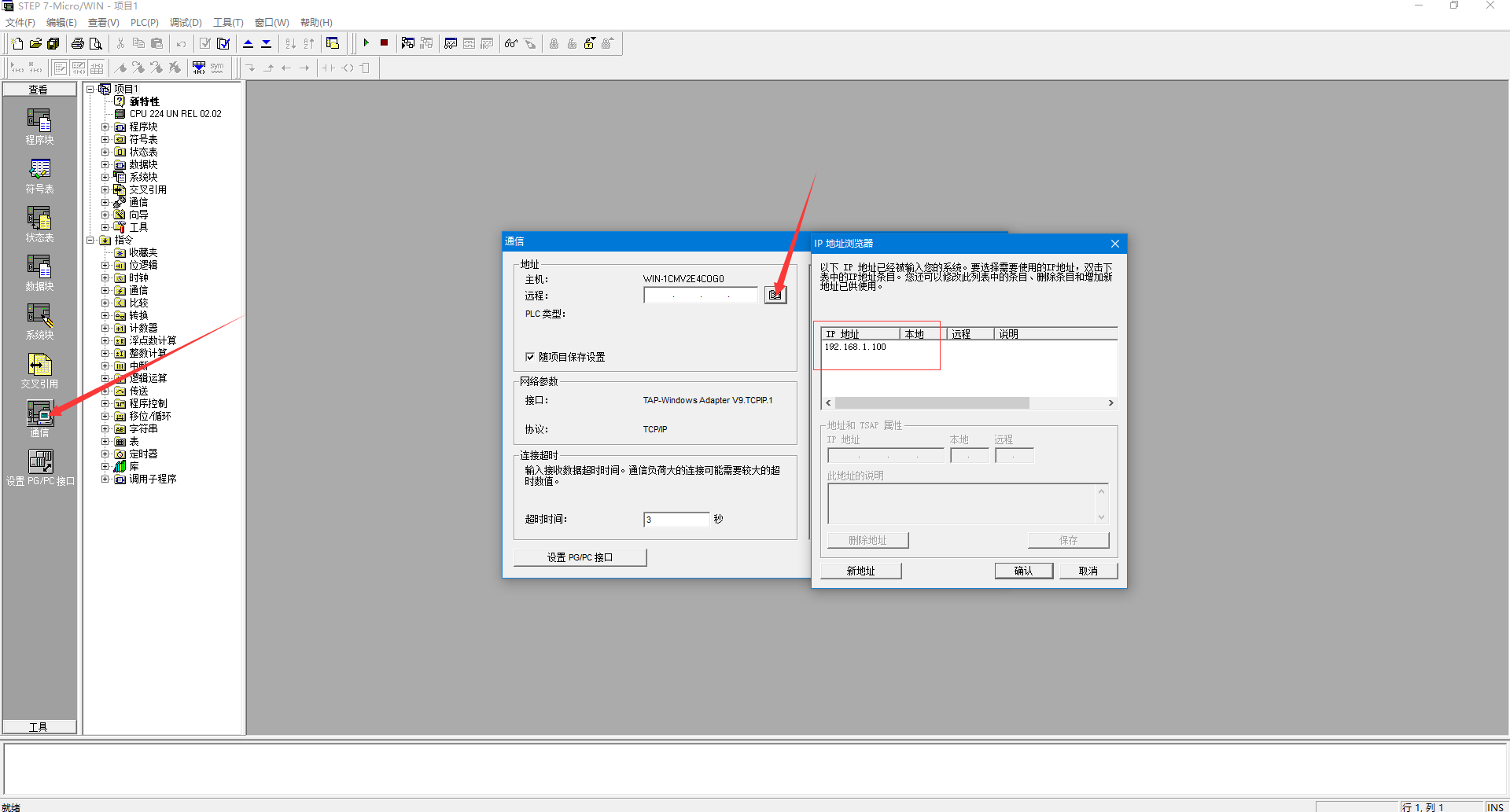Open the 调试(D) menu
This screenshot has width=1510, height=812.
tap(186, 23)
